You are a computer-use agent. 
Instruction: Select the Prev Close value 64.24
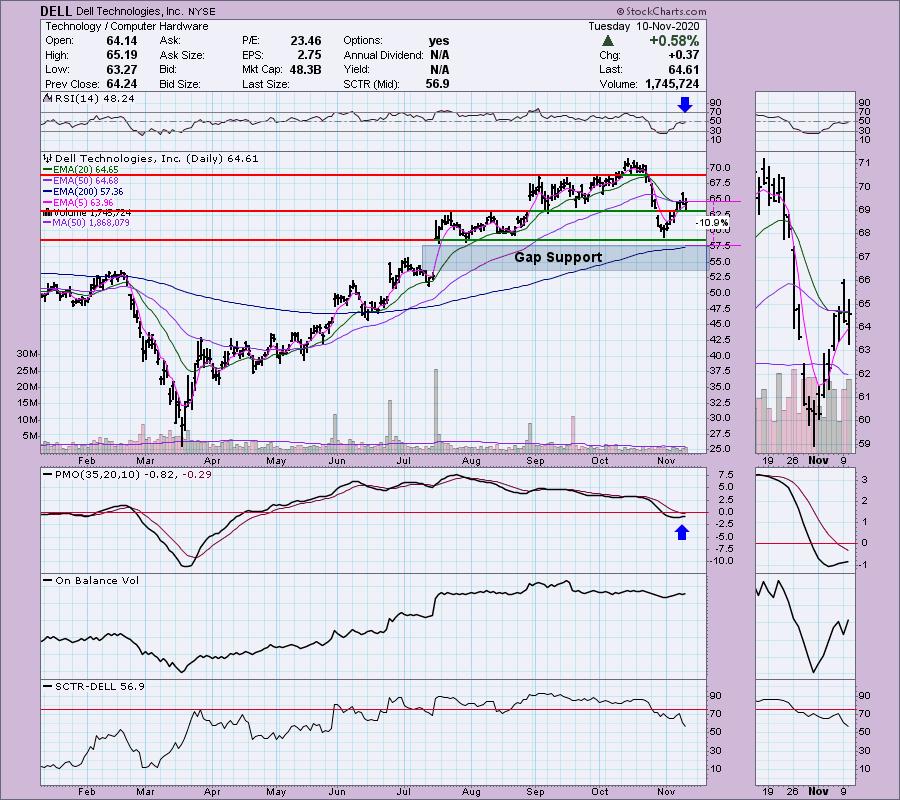122,84
